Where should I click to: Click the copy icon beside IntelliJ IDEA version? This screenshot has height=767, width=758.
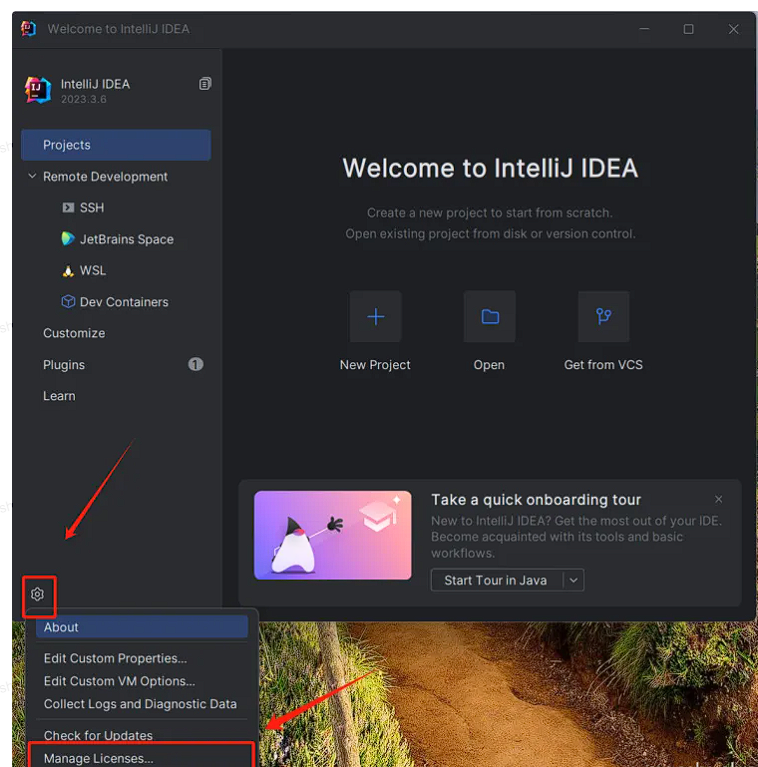pyautogui.click(x=205, y=84)
